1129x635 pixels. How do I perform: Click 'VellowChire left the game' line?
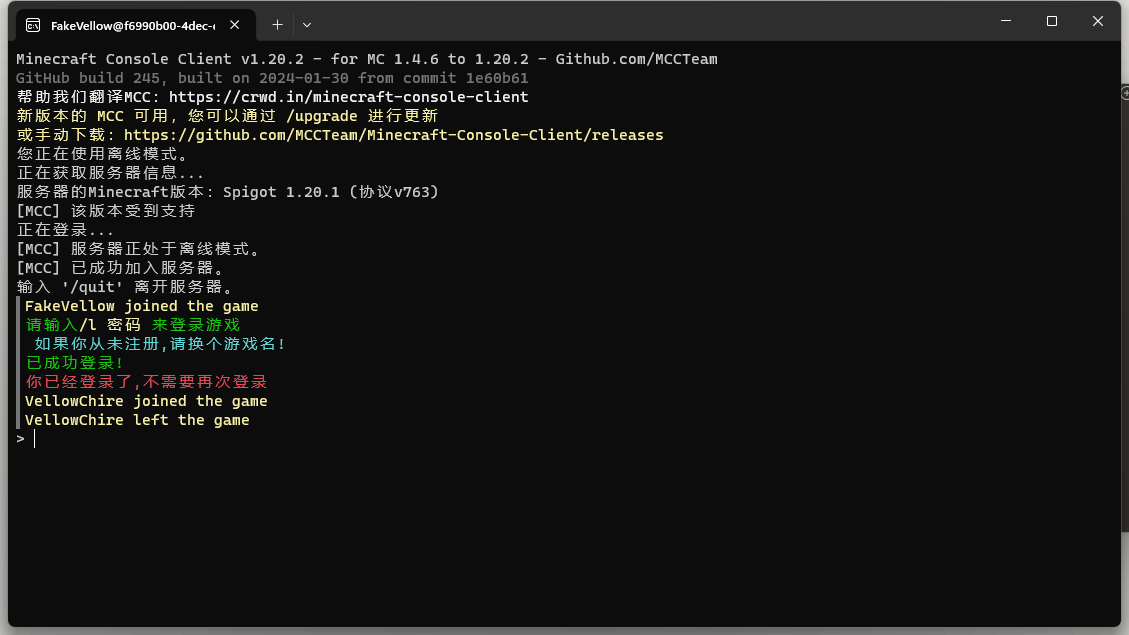[137, 420]
